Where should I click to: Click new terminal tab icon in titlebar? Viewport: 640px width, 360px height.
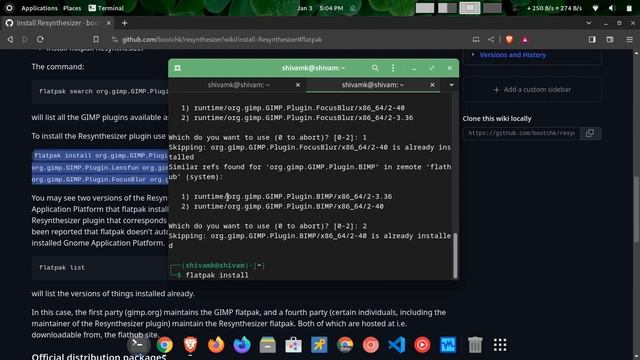coord(178,68)
